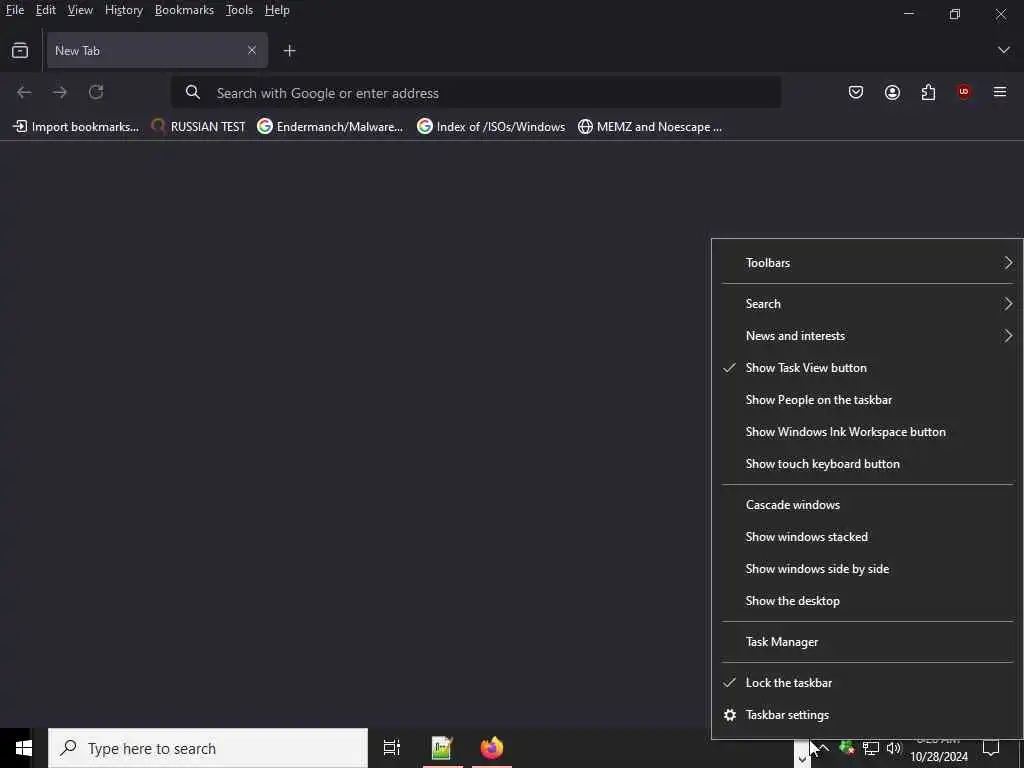Open the History menu

coord(124,10)
